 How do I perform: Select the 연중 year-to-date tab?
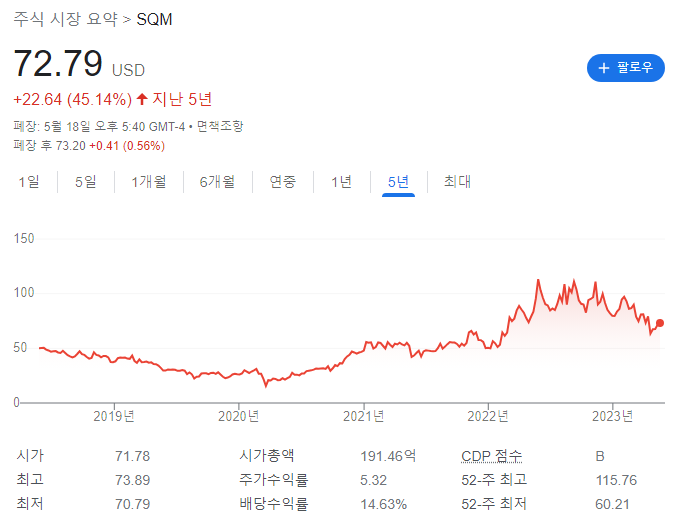coord(283,181)
